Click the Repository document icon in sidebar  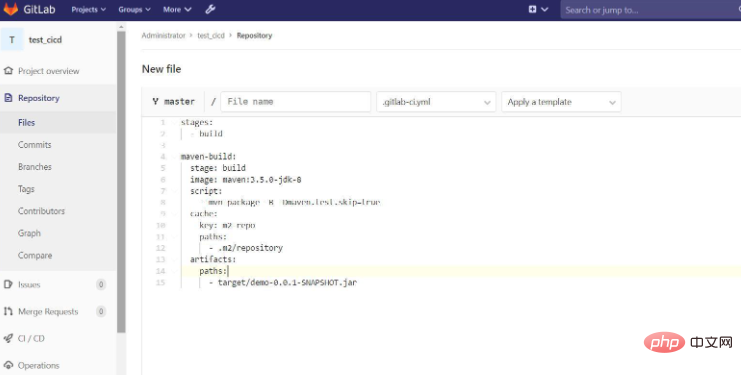click(x=8, y=98)
